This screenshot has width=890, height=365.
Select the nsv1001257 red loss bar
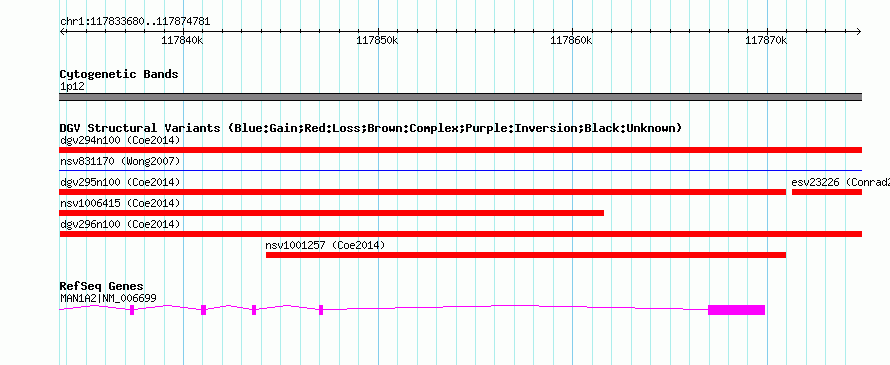pos(526,255)
